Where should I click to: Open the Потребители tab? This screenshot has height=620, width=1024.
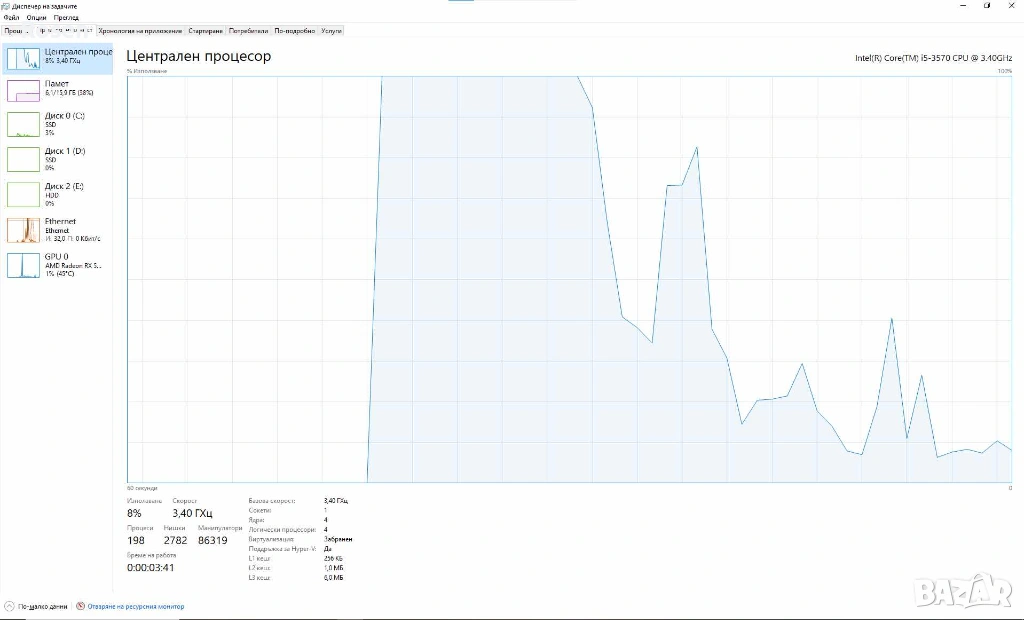[x=249, y=31]
